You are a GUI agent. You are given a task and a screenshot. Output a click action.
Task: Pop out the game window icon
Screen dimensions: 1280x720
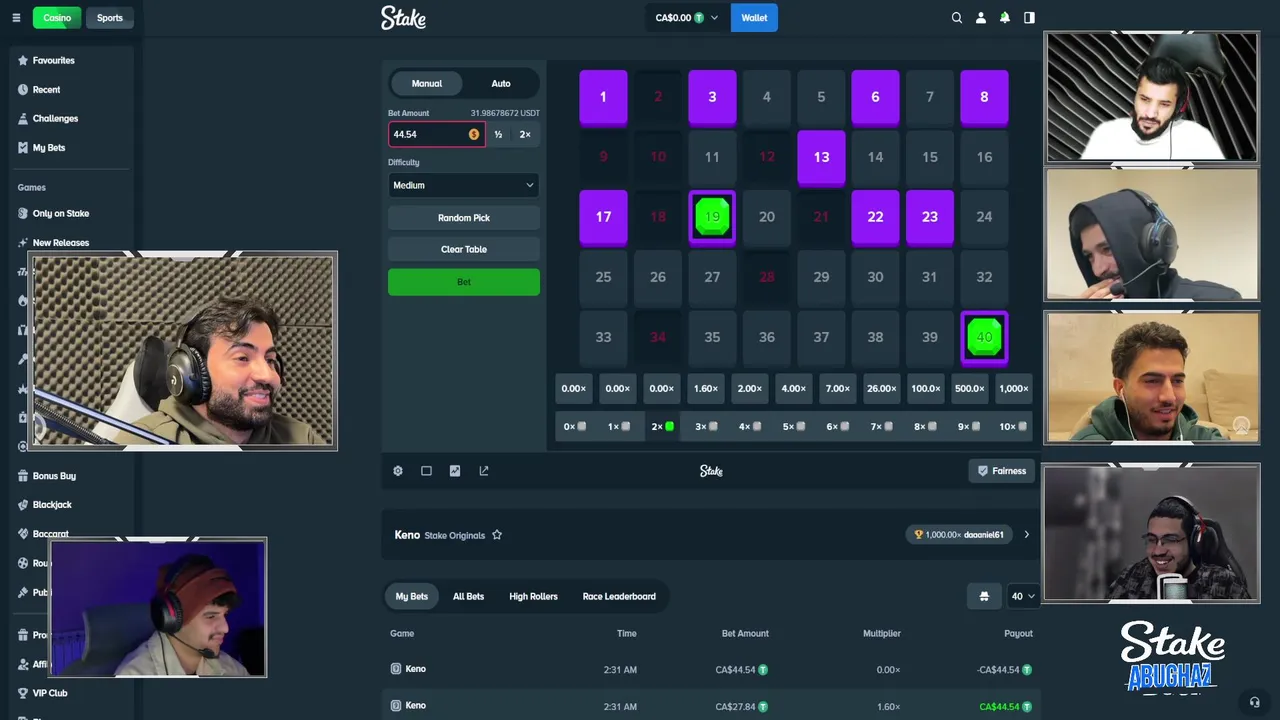click(484, 471)
